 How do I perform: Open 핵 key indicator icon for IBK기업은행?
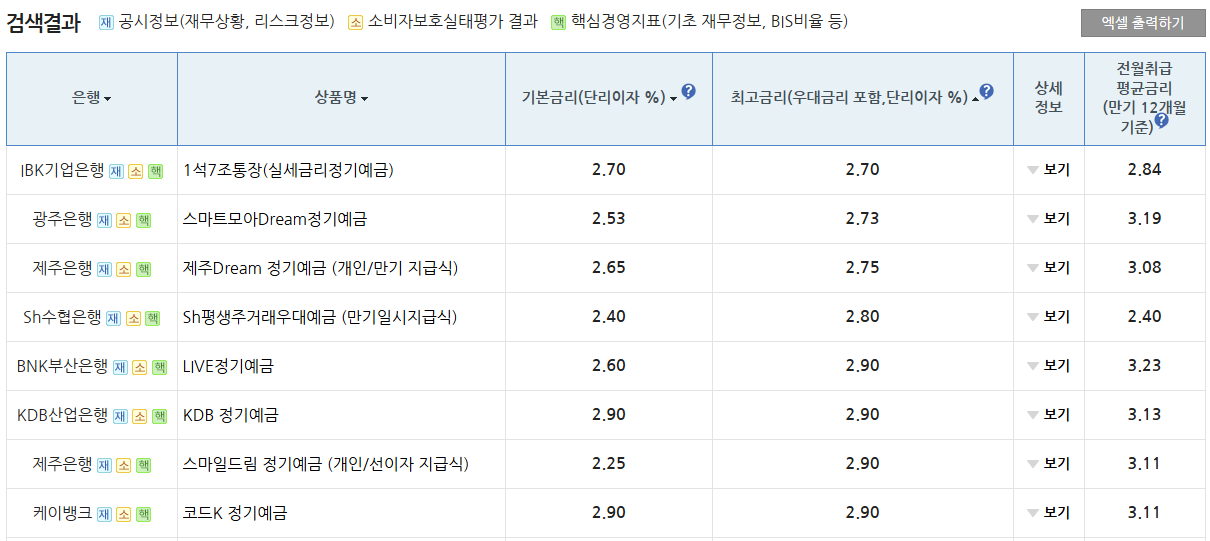156,171
